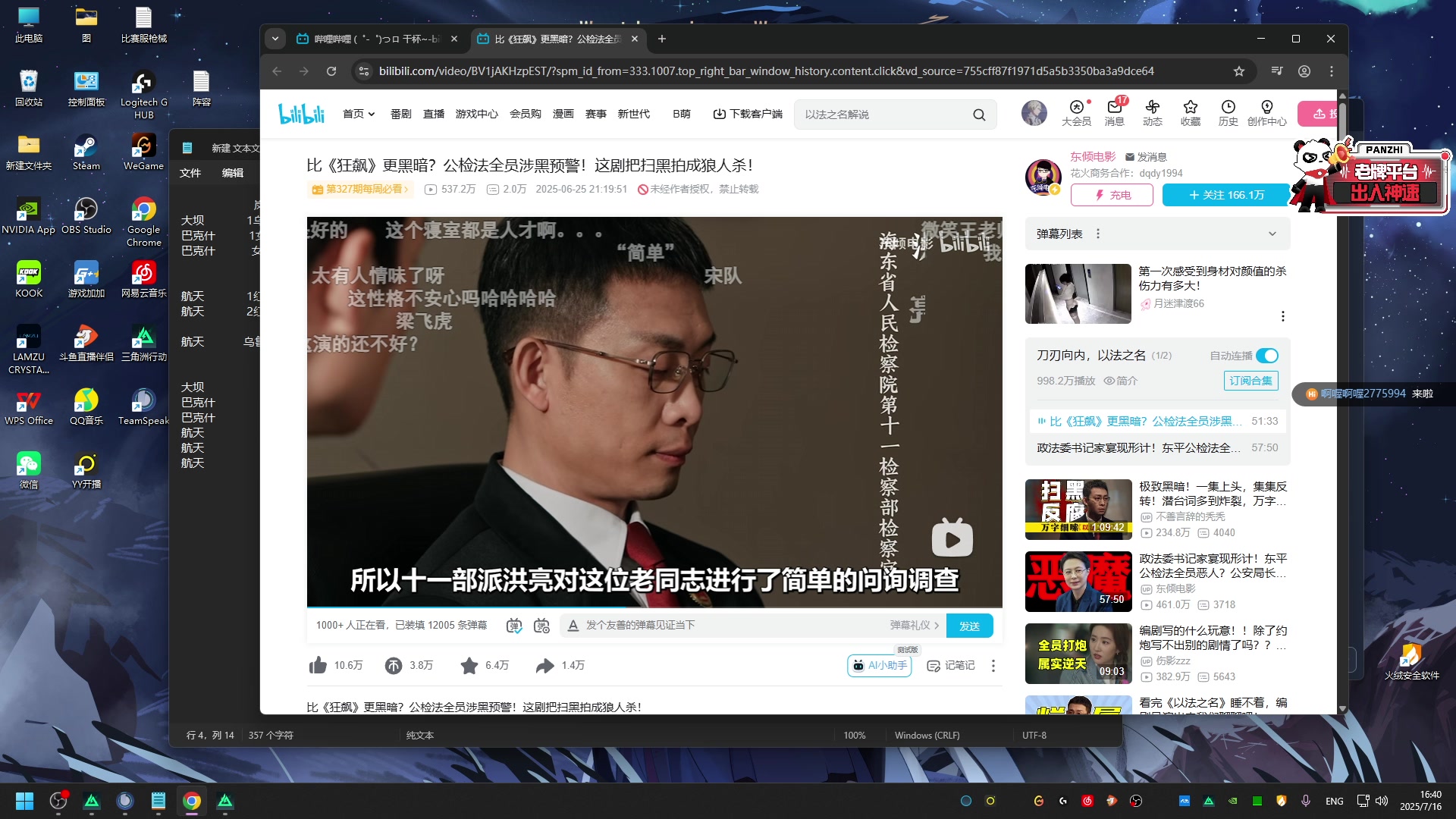Image resolution: width=1456 pixels, height=819 pixels.
Task: Open the Chrome media control icon
Action: tap(1277, 71)
